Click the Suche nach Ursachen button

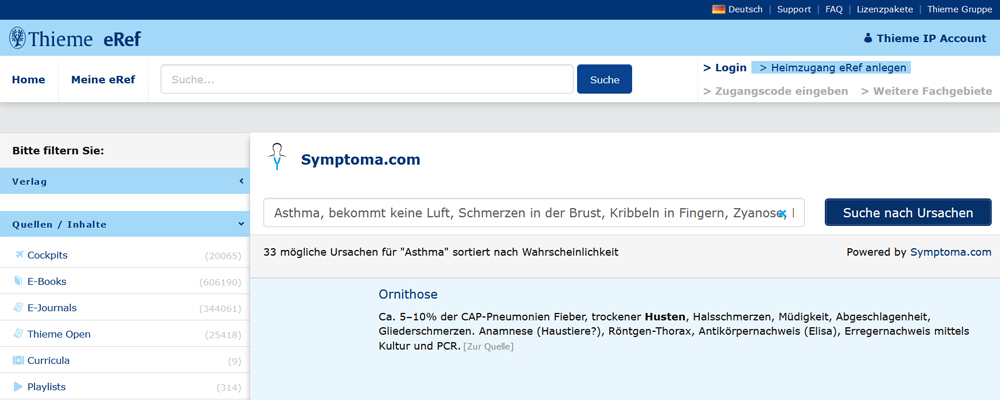point(908,212)
